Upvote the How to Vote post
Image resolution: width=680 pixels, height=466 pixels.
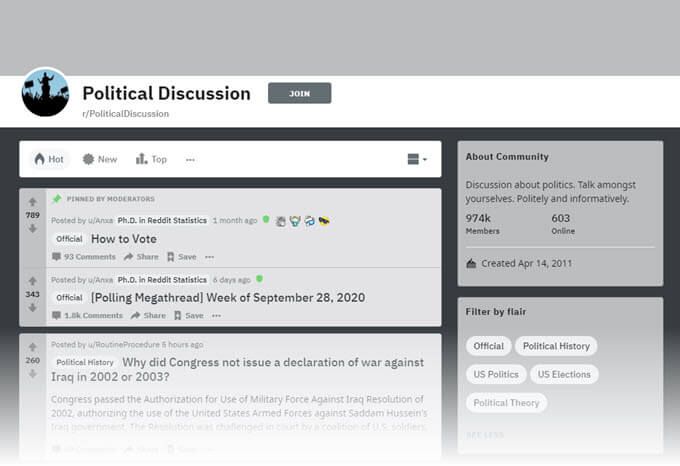[x=33, y=202]
